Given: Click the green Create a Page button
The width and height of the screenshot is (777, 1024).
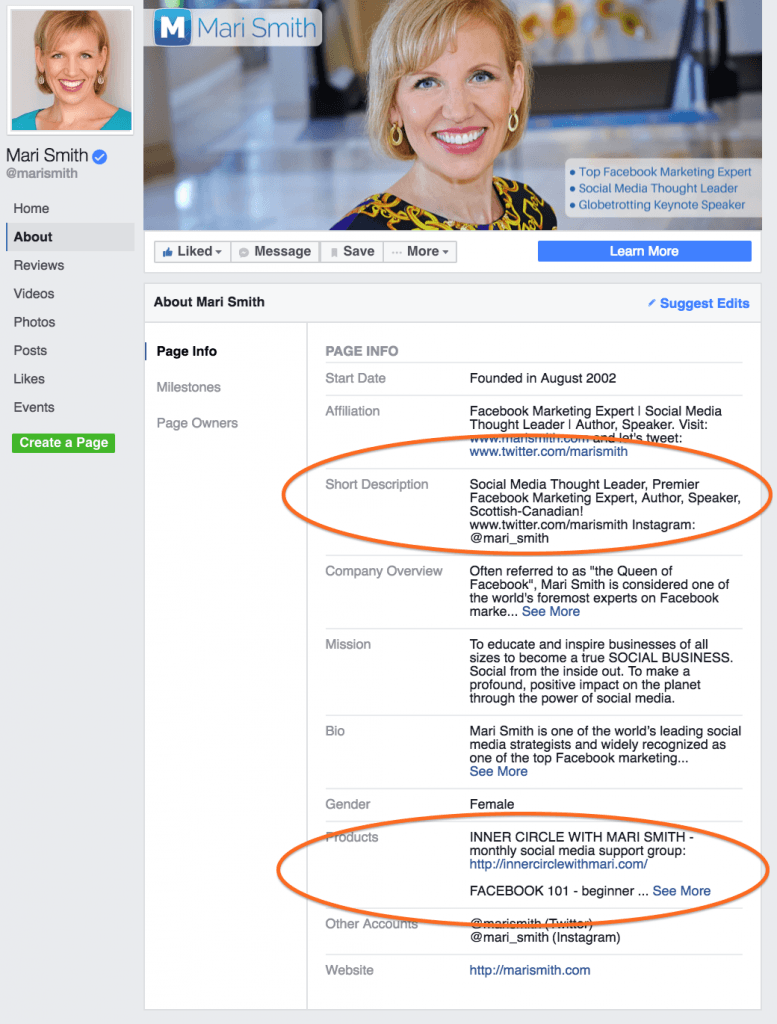Looking at the screenshot, I should coord(63,443).
